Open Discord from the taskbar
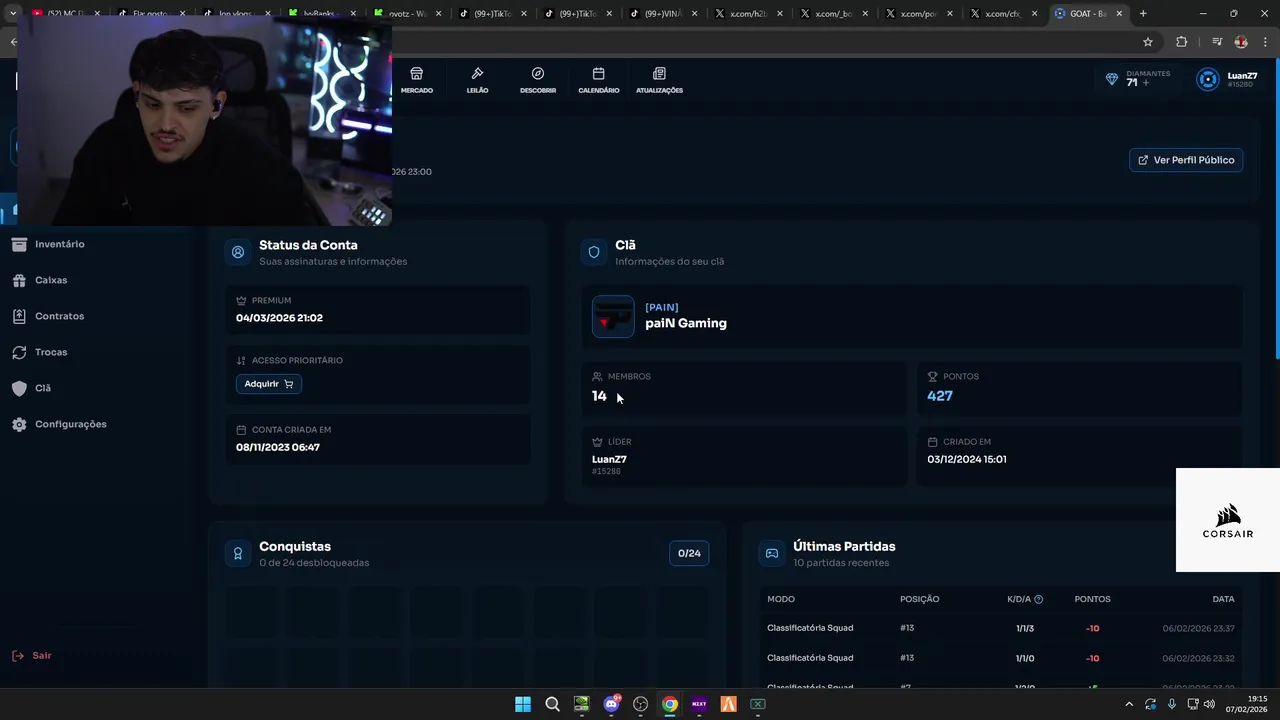This screenshot has width=1280, height=720. pos(611,704)
